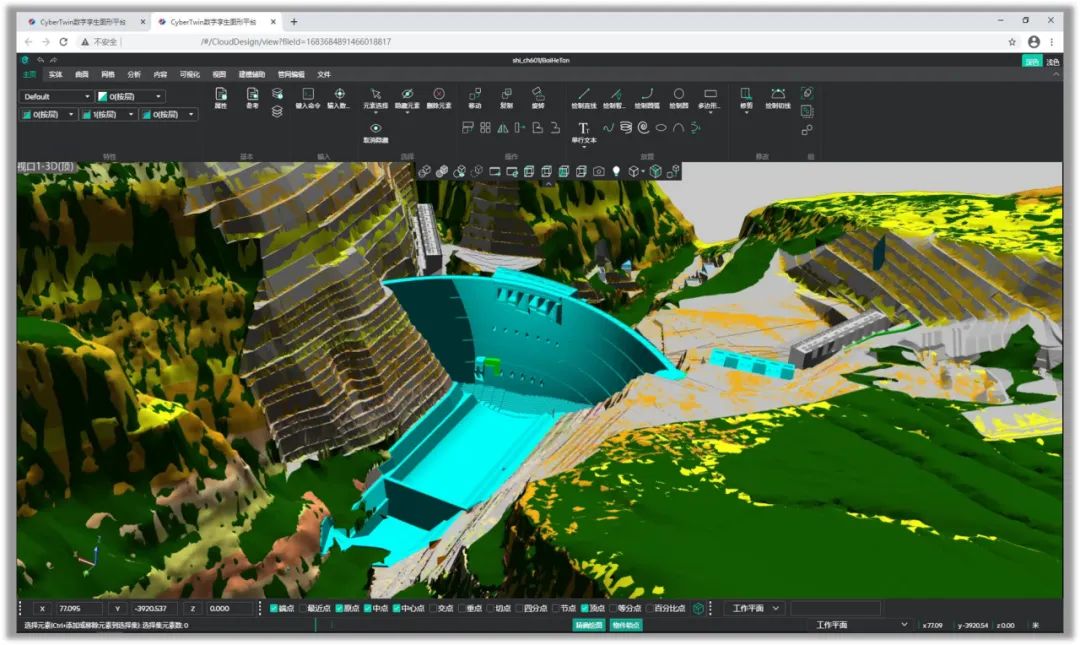The width and height of the screenshot is (1080, 645).
Task: Pick the 绘制圆 draw circle tool
Action: point(678,94)
